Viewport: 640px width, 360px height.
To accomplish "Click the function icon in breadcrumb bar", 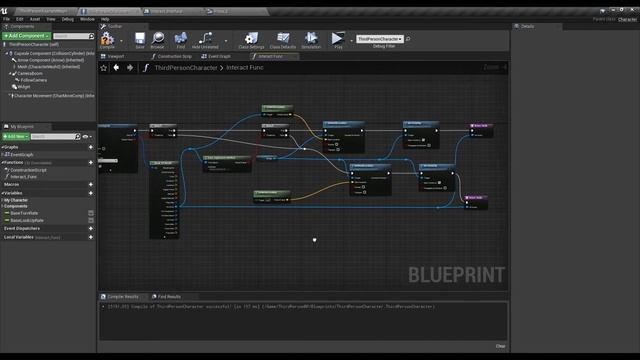I will (x=146, y=68).
